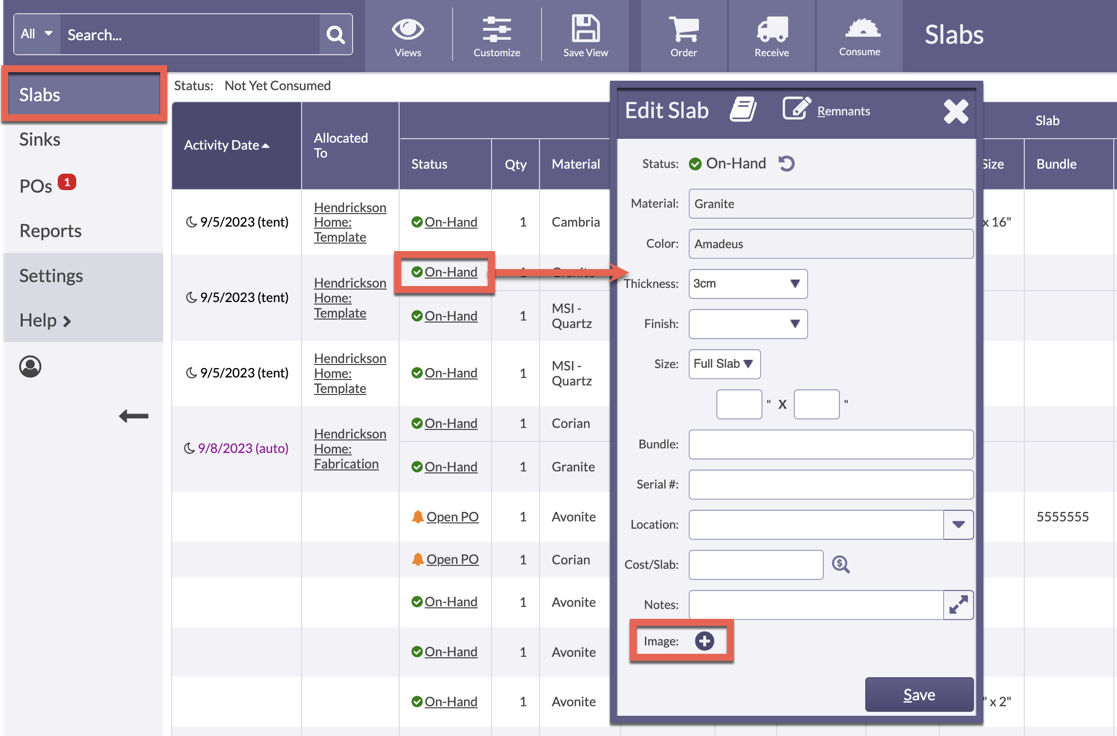Select Sinks in the left sidebar
The height and width of the screenshot is (736, 1117).
point(40,140)
